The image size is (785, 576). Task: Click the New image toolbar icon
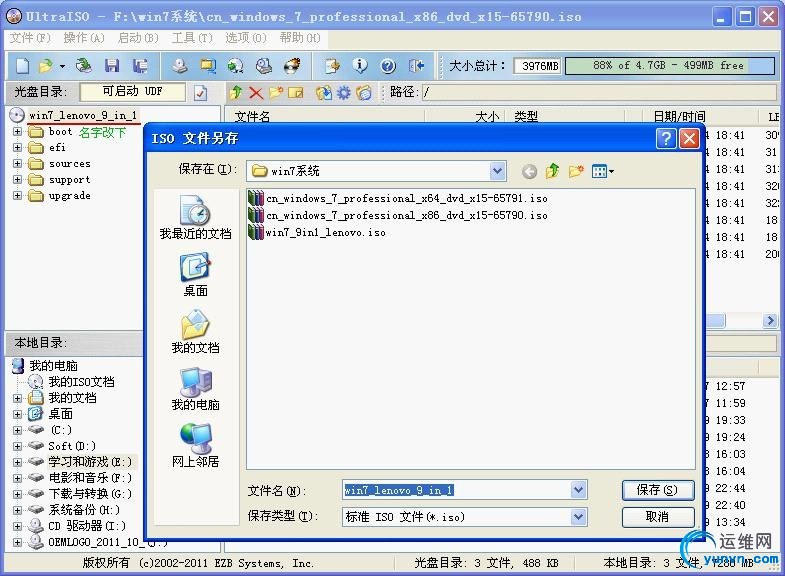(23, 66)
